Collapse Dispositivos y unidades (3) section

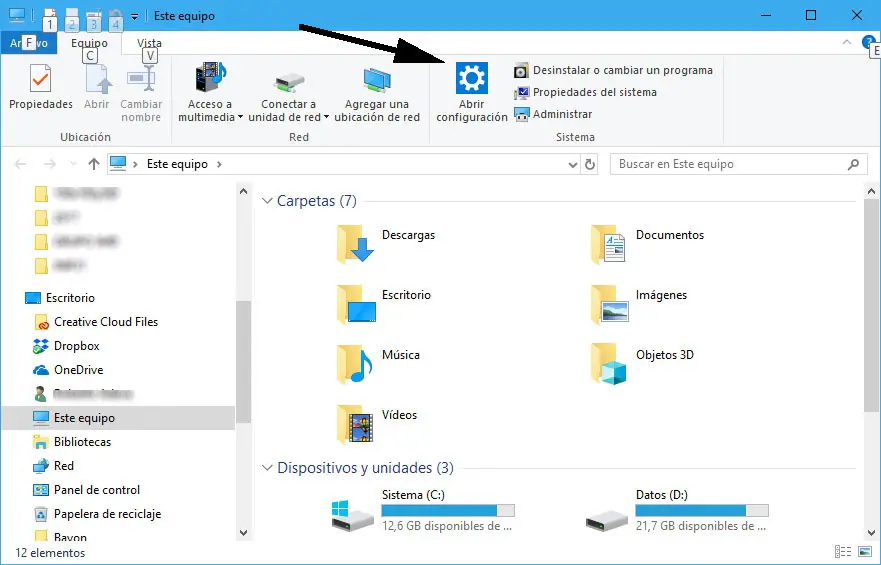tap(267, 468)
